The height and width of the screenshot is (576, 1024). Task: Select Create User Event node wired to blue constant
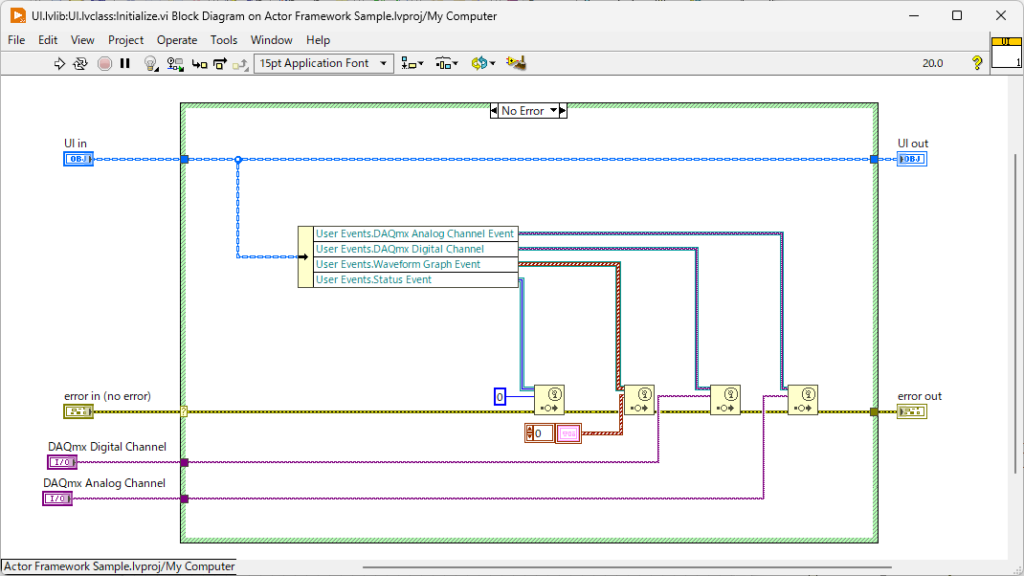click(x=549, y=400)
